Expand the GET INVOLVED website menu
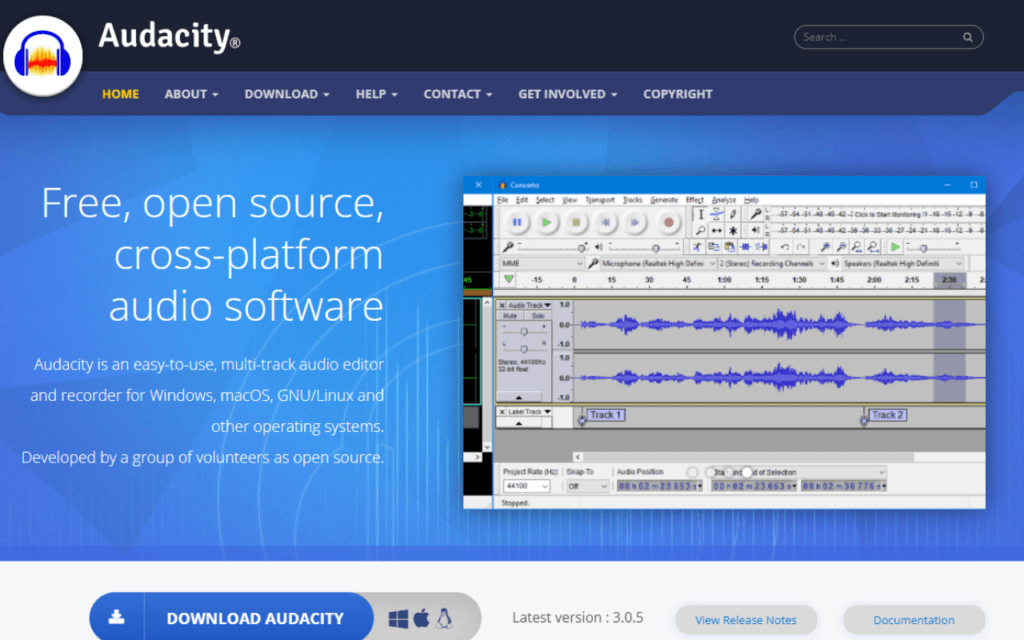 568,94
